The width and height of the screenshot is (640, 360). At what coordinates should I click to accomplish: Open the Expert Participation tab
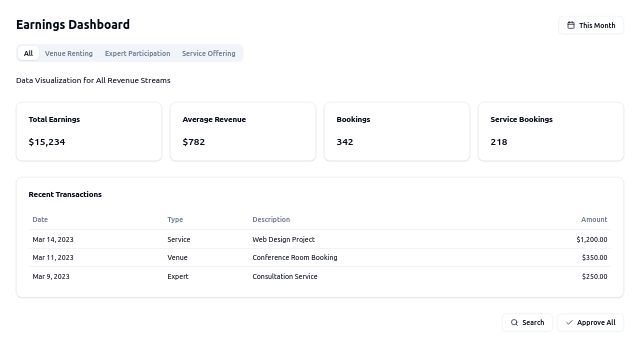coord(138,53)
